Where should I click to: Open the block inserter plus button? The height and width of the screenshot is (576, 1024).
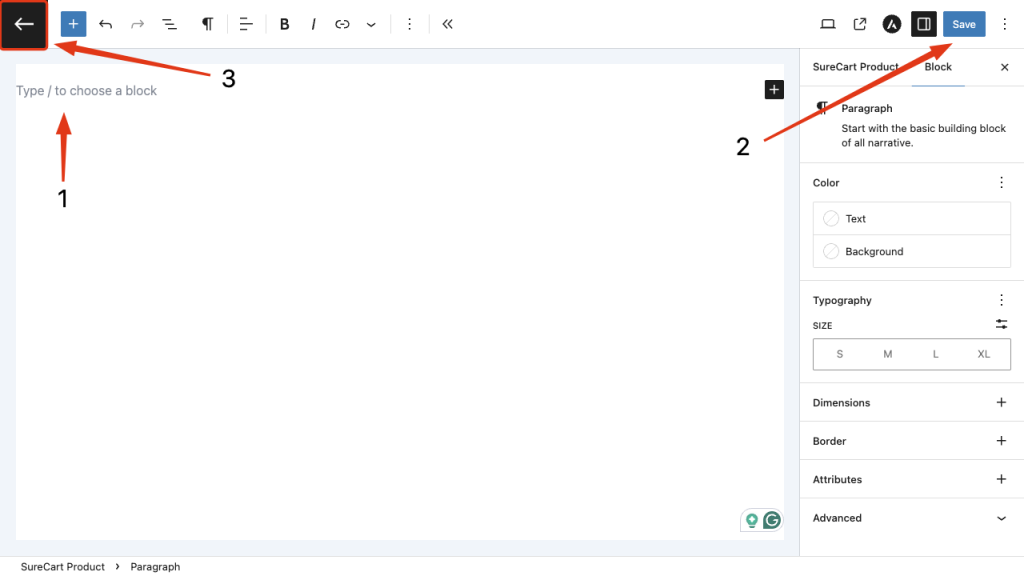(x=73, y=24)
